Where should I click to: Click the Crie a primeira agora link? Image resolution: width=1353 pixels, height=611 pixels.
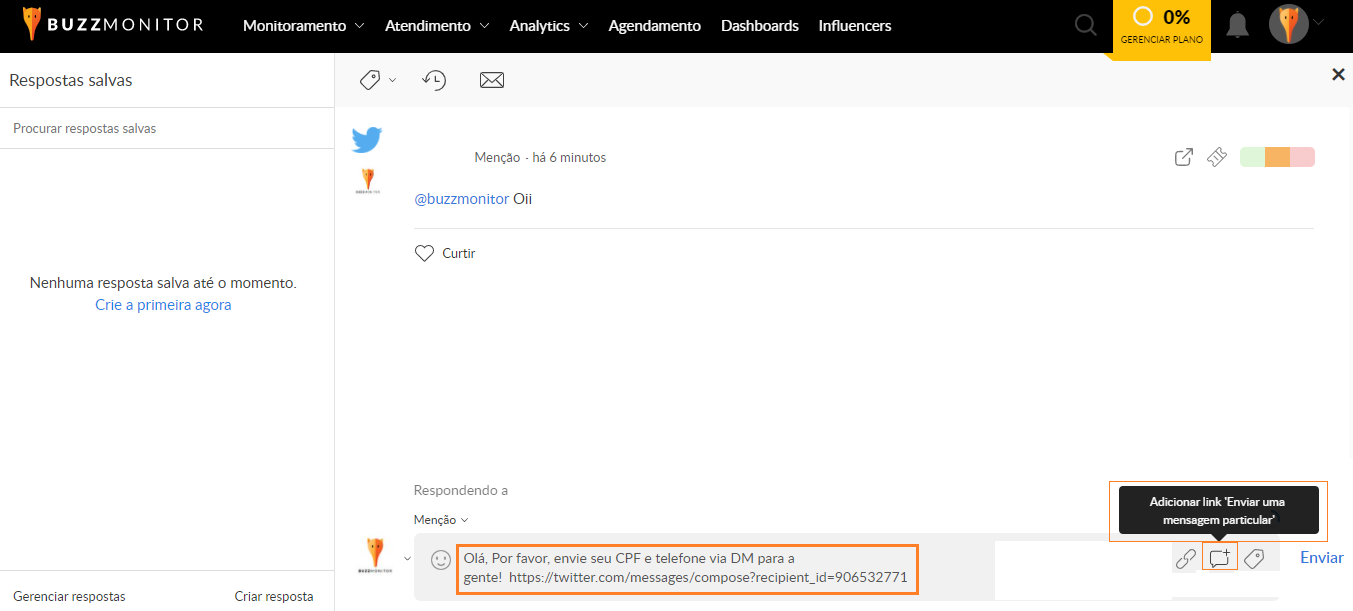(163, 305)
